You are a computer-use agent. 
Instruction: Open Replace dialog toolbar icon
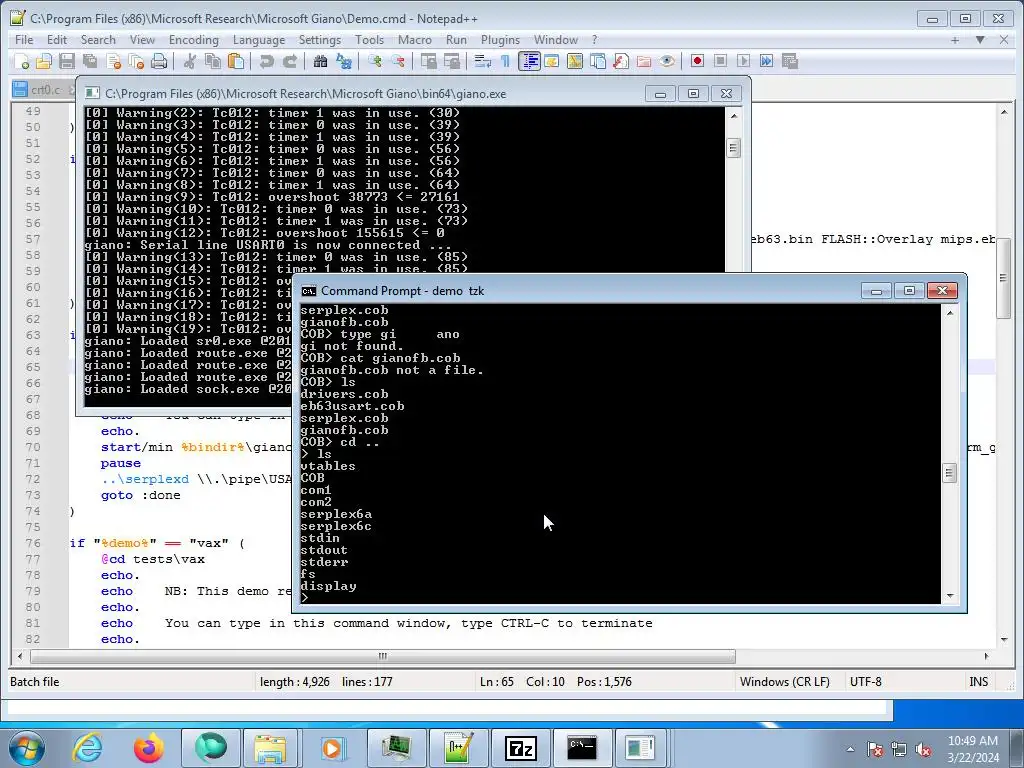[344, 61]
